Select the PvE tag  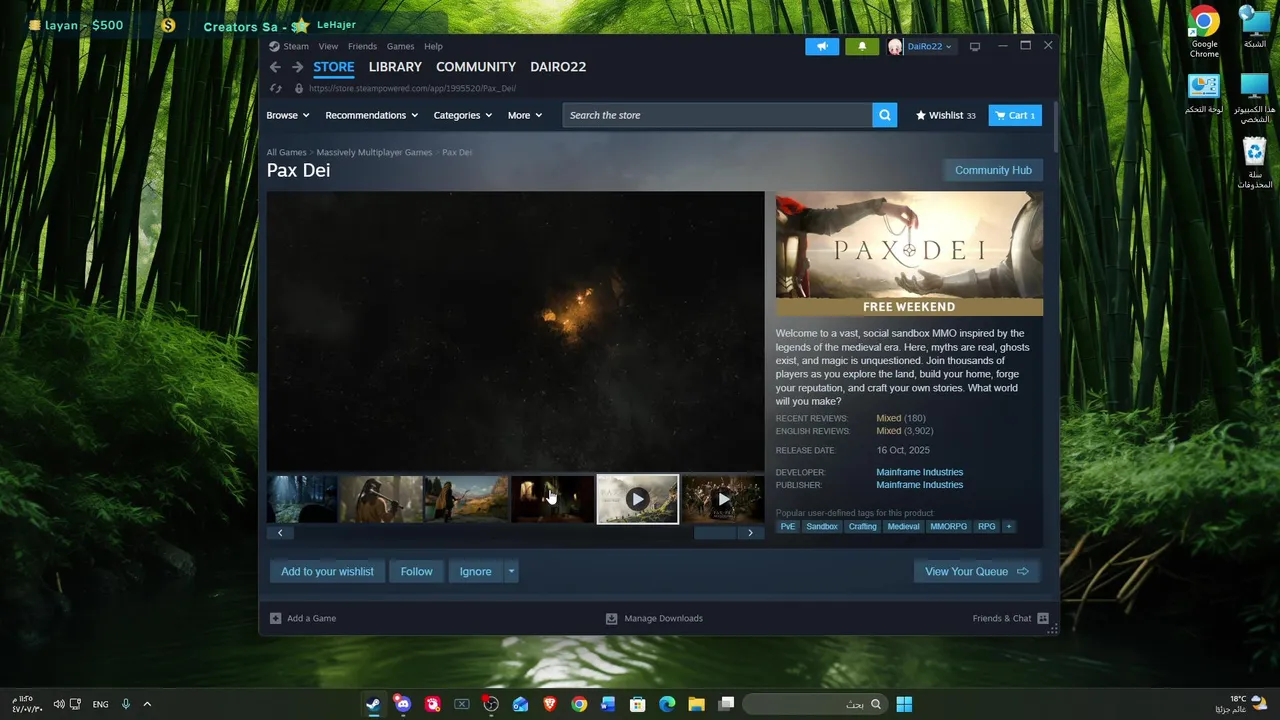click(788, 526)
